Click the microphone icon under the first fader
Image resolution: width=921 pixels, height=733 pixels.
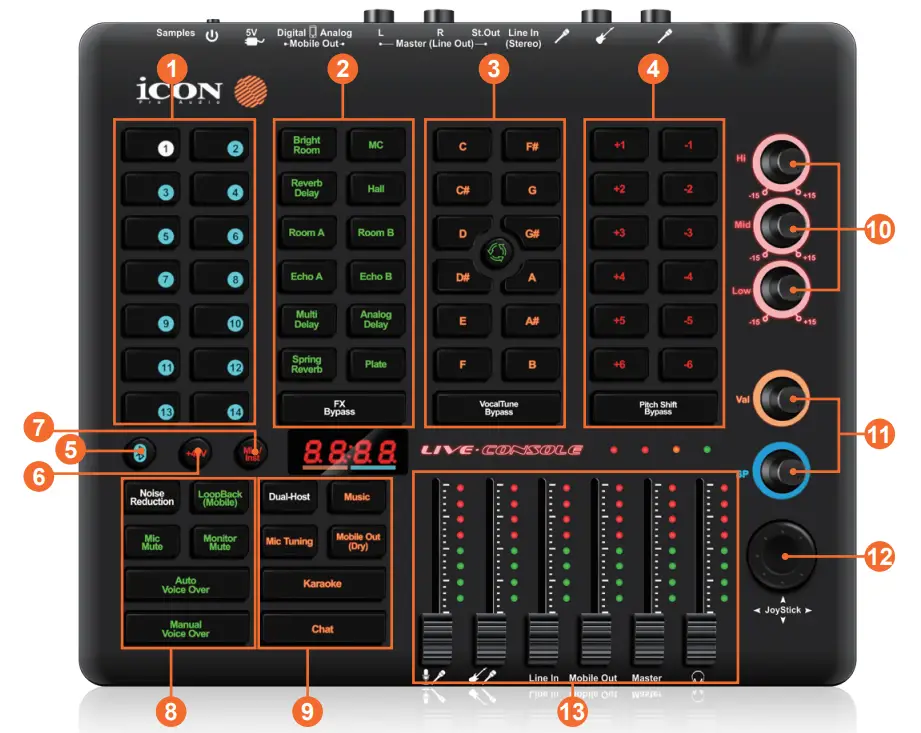click(x=428, y=672)
